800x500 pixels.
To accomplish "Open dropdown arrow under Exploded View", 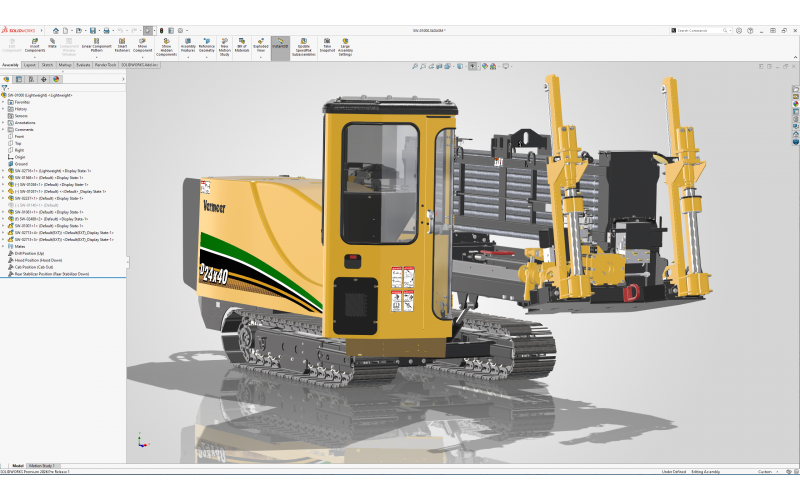I will click(261, 57).
